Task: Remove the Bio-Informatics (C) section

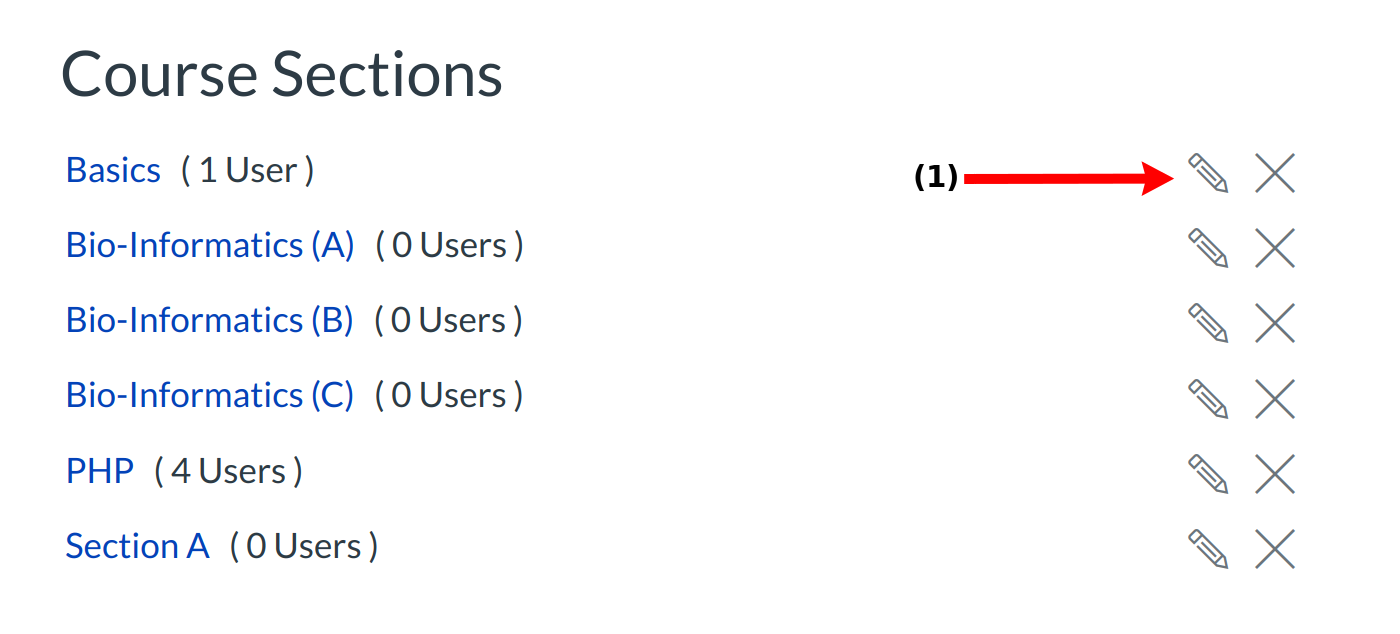Action: (x=1275, y=399)
